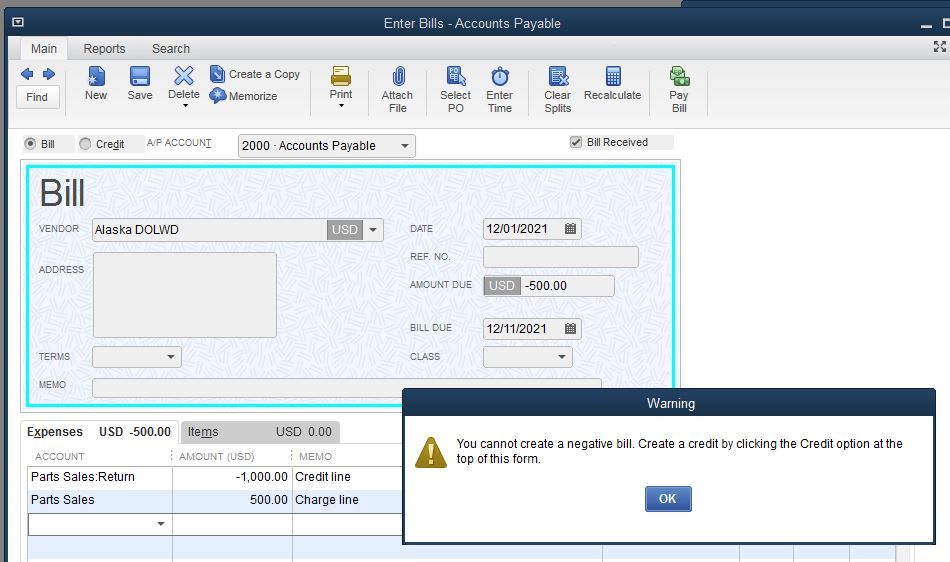Go to the next bill with right arrow

(49, 74)
